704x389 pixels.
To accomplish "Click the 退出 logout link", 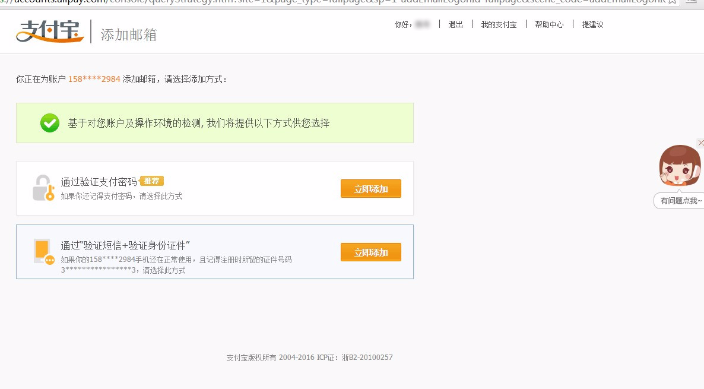I will pyautogui.click(x=455, y=24).
